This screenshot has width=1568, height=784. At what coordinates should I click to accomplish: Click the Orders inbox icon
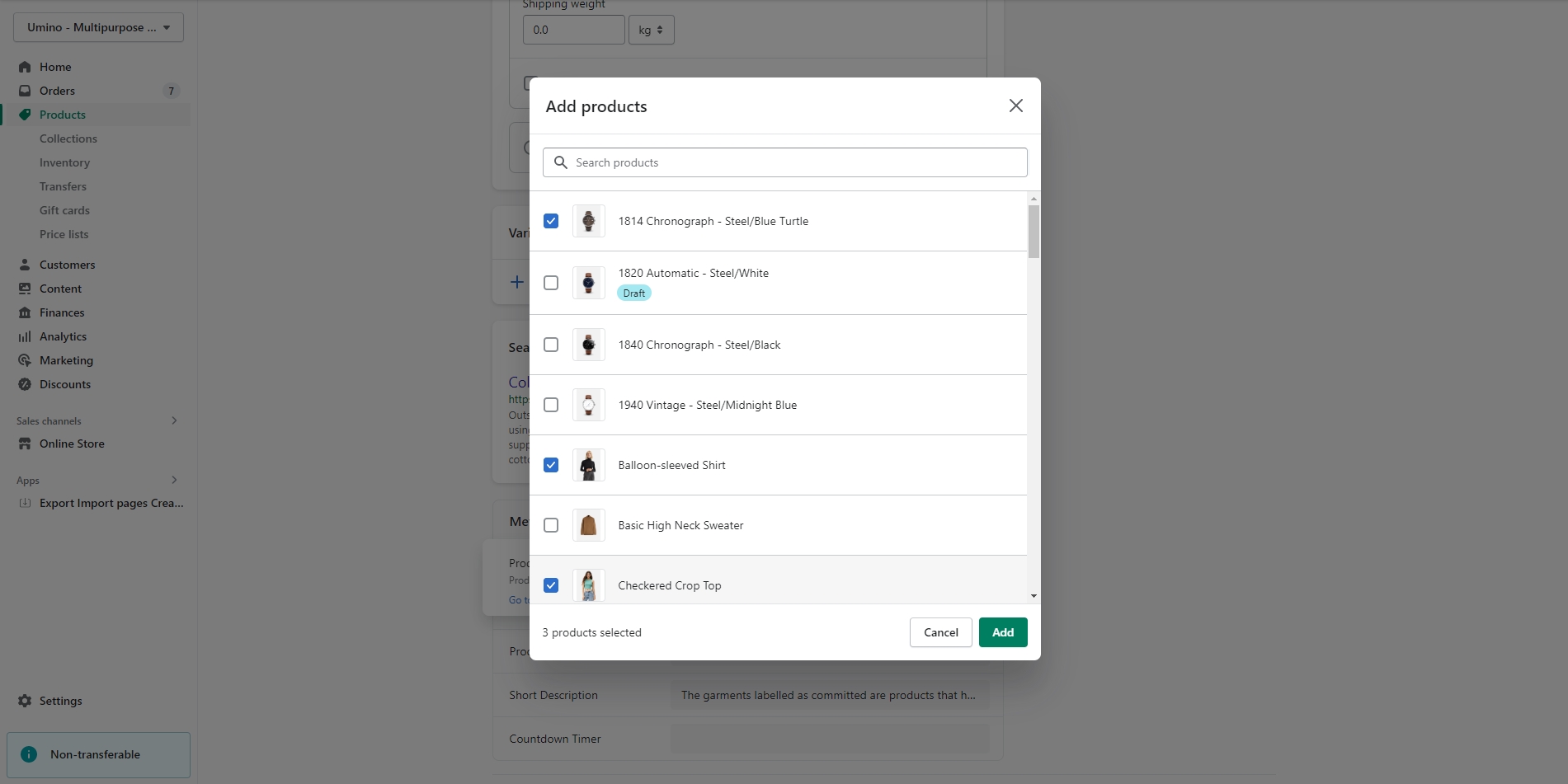coord(25,91)
